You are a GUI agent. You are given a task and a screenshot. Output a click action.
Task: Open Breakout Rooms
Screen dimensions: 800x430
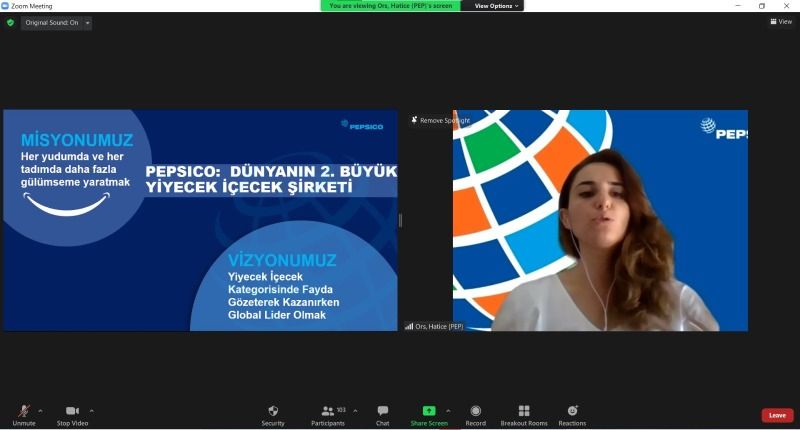pos(524,414)
